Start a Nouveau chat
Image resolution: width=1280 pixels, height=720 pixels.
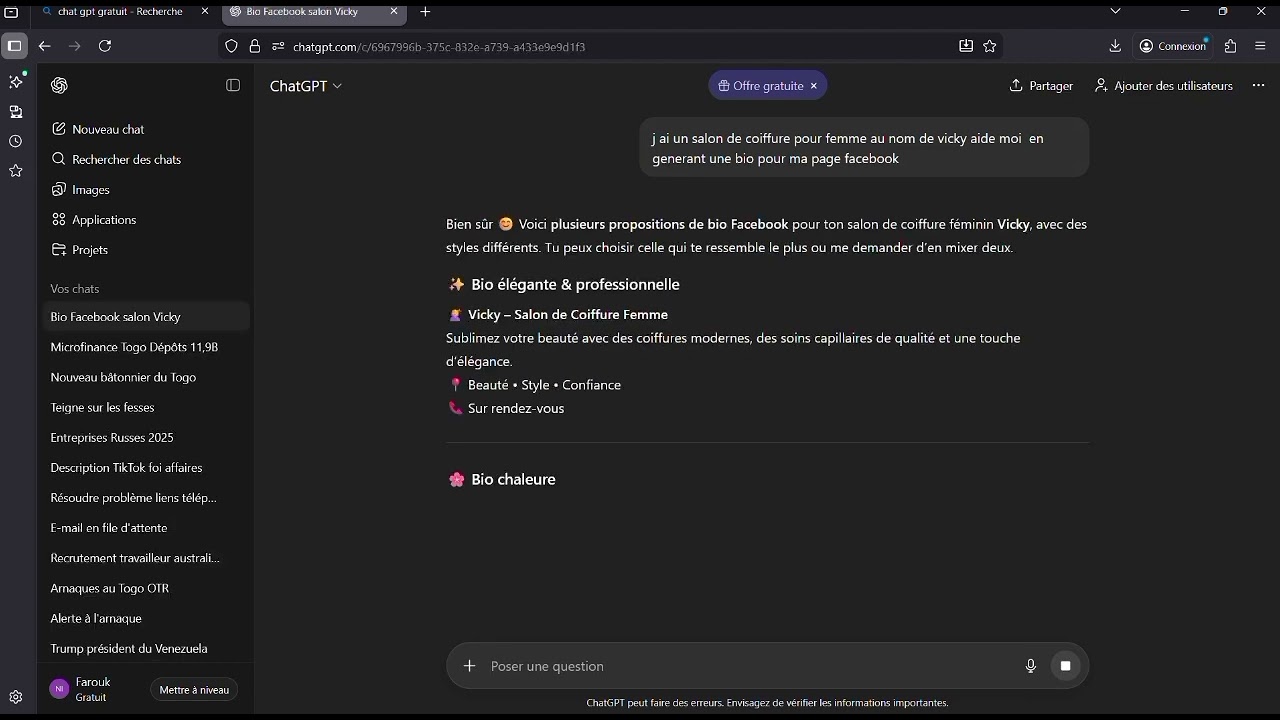145,129
